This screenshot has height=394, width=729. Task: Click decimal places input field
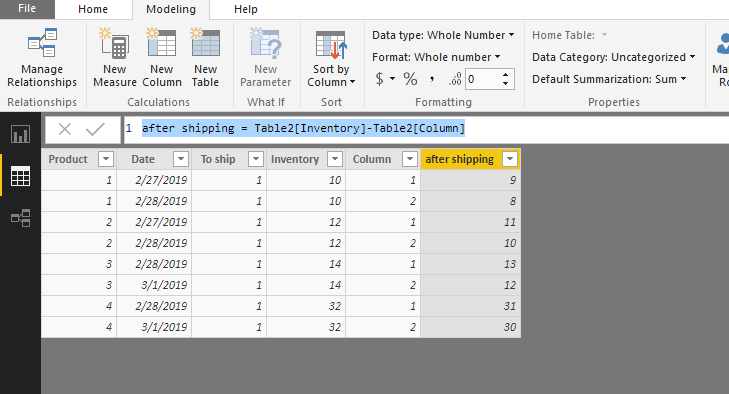coord(483,79)
